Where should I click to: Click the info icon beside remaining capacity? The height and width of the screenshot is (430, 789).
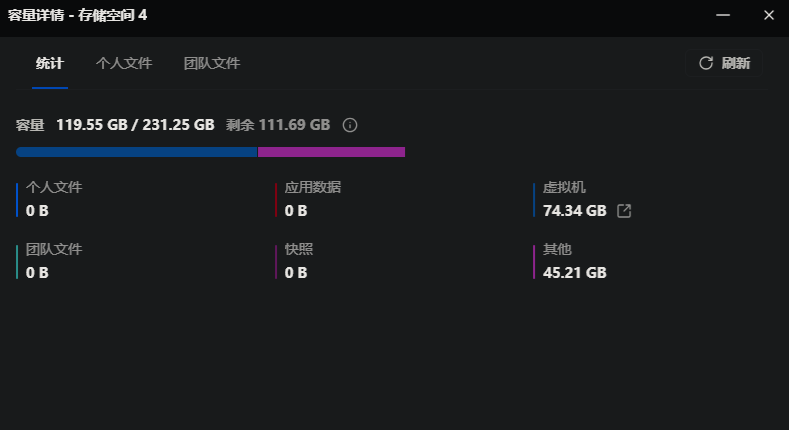[x=350, y=125]
